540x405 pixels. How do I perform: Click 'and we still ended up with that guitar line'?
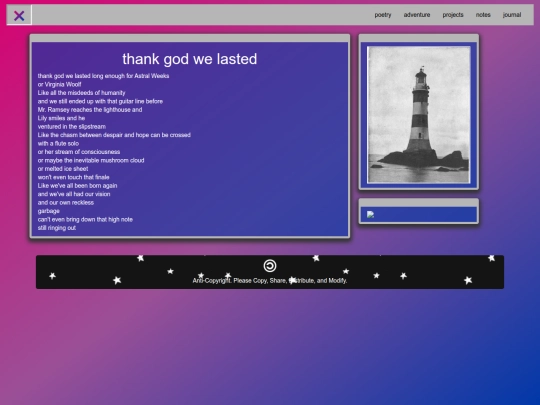pos(100,101)
